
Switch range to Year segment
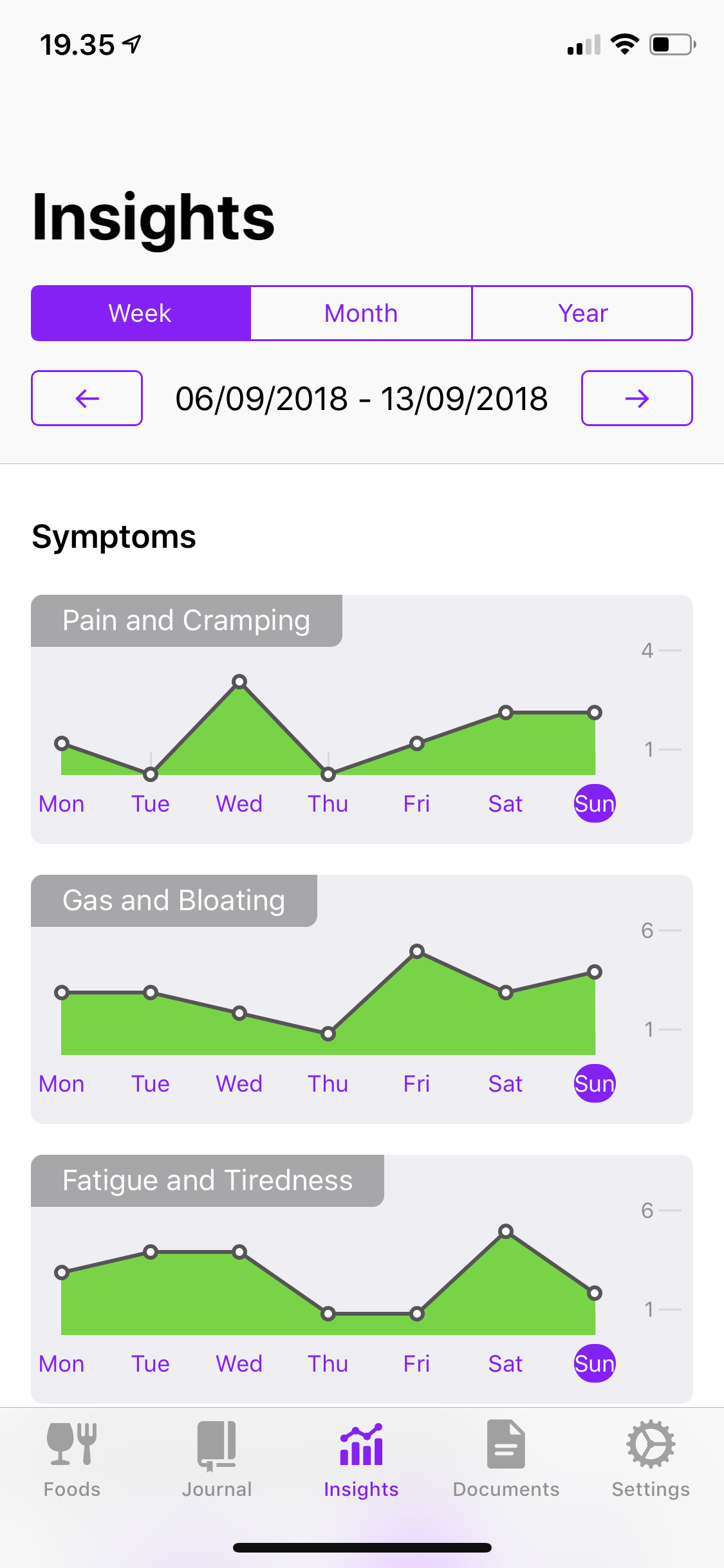tap(582, 313)
